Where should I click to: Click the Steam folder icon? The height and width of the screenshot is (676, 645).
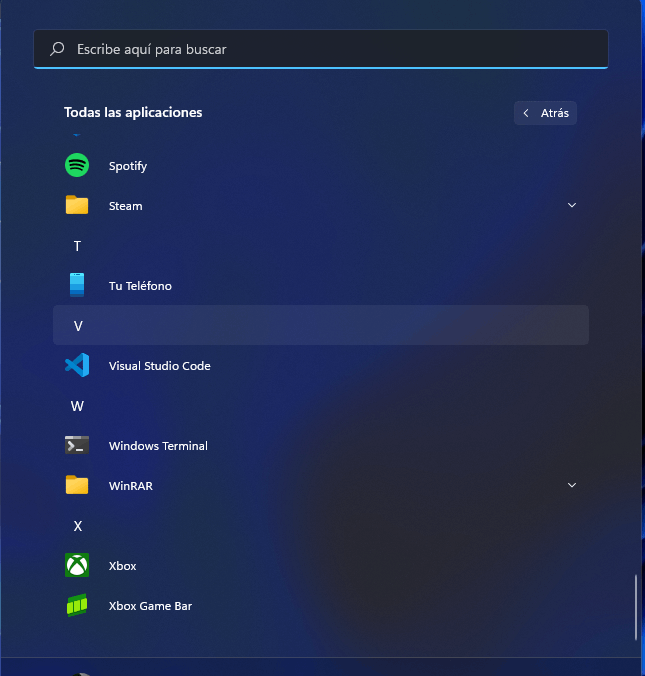(x=77, y=205)
